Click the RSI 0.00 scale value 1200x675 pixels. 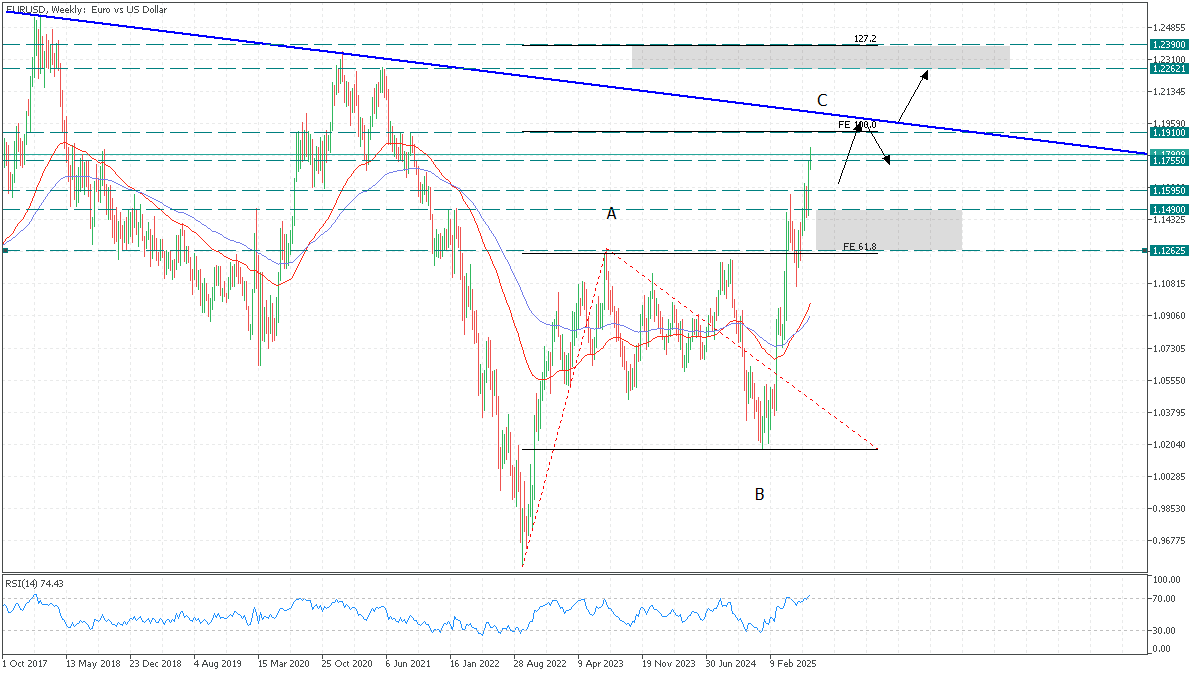point(1162,649)
